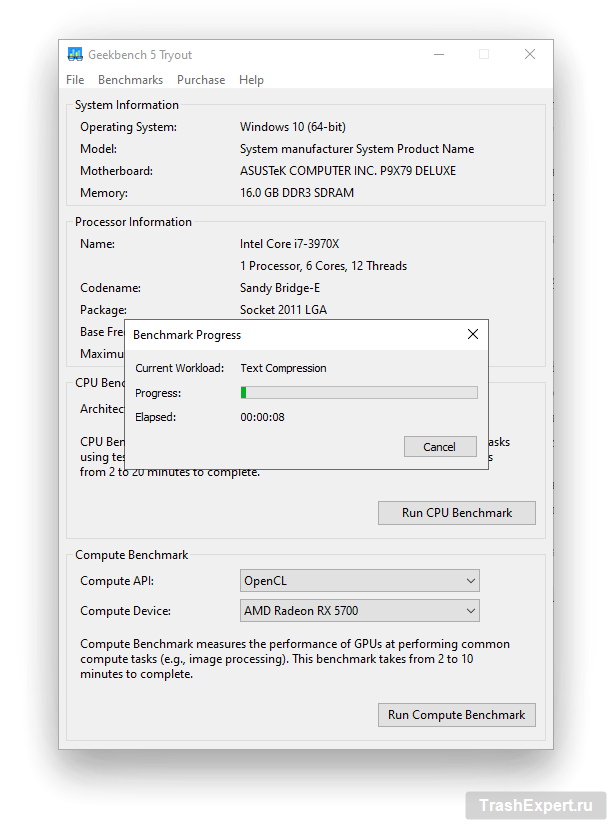Select '1 Processor, 6 Cores, 12 Threads' text
Viewport: 612px width, 825px height.
pos(323,266)
